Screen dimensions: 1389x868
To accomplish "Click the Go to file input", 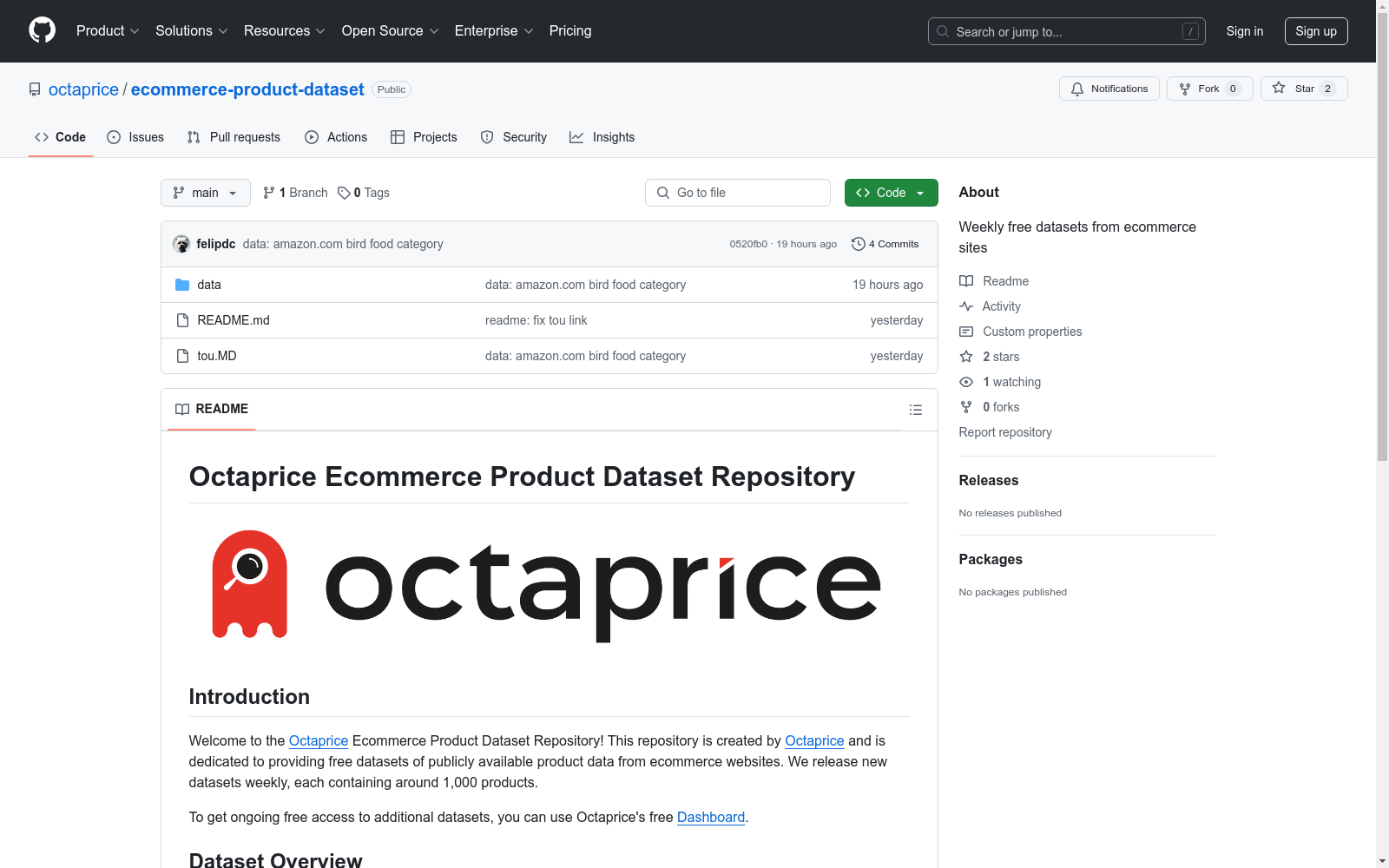I will (x=738, y=193).
